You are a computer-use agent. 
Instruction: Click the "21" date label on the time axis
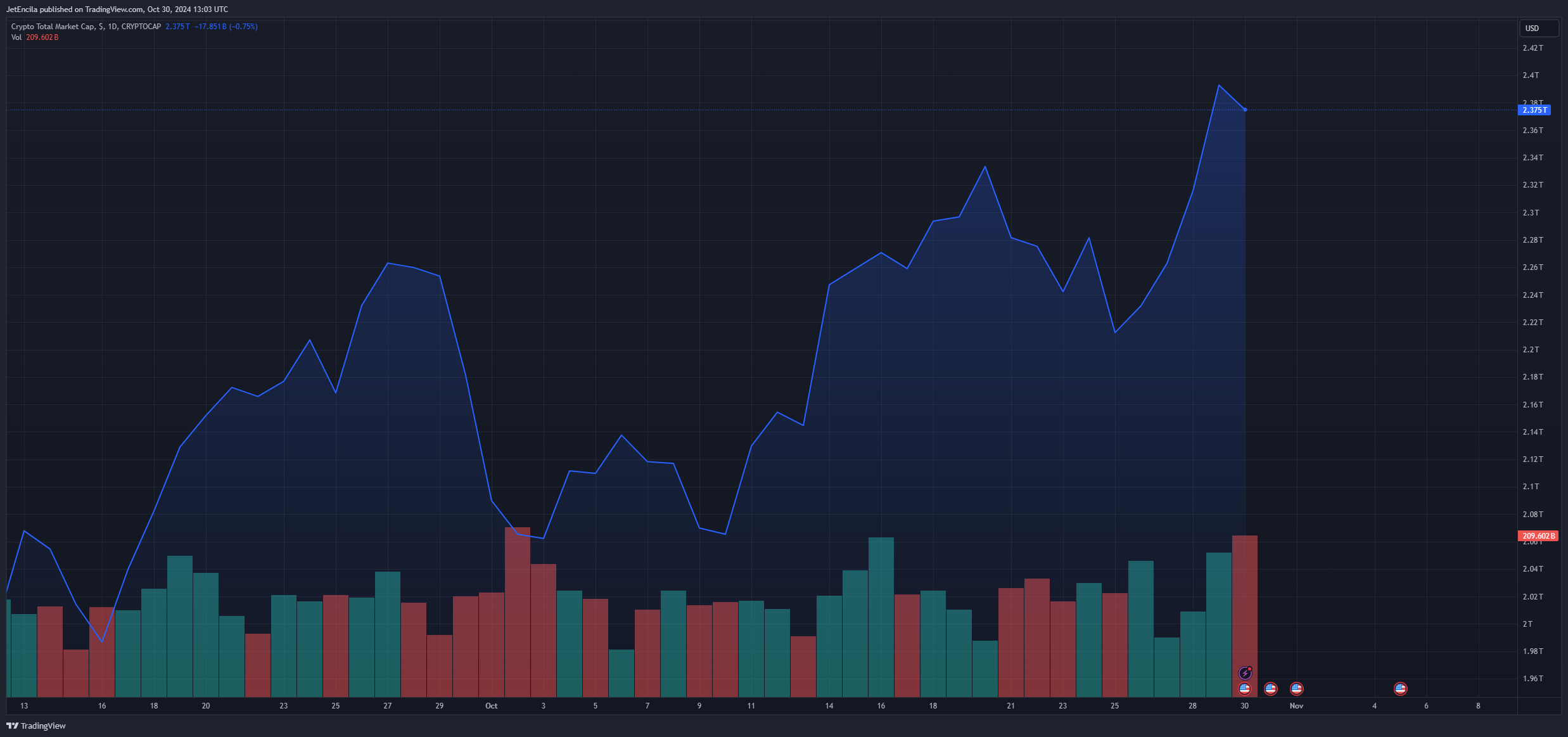(x=1011, y=706)
